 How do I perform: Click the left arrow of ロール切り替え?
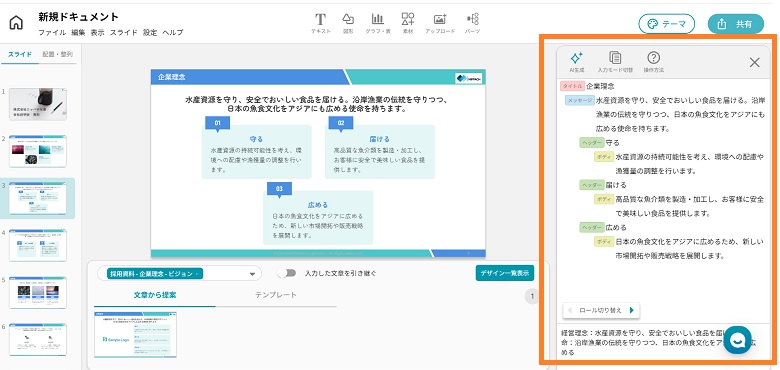(x=570, y=310)
